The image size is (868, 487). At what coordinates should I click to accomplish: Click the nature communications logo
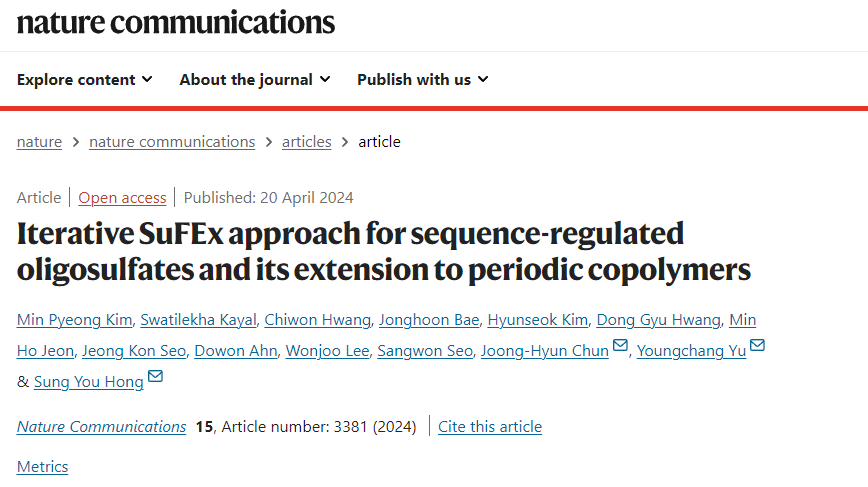pos(175,23)
